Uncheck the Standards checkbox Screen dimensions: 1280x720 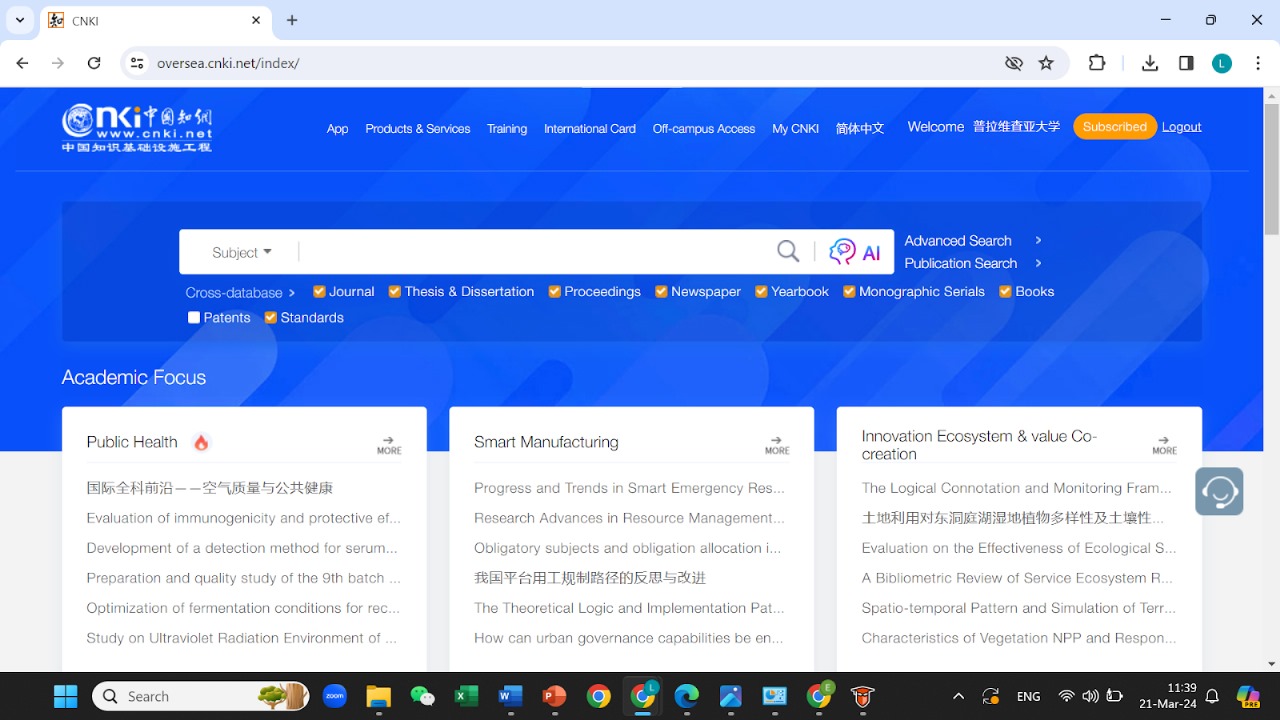pos(270,317)
